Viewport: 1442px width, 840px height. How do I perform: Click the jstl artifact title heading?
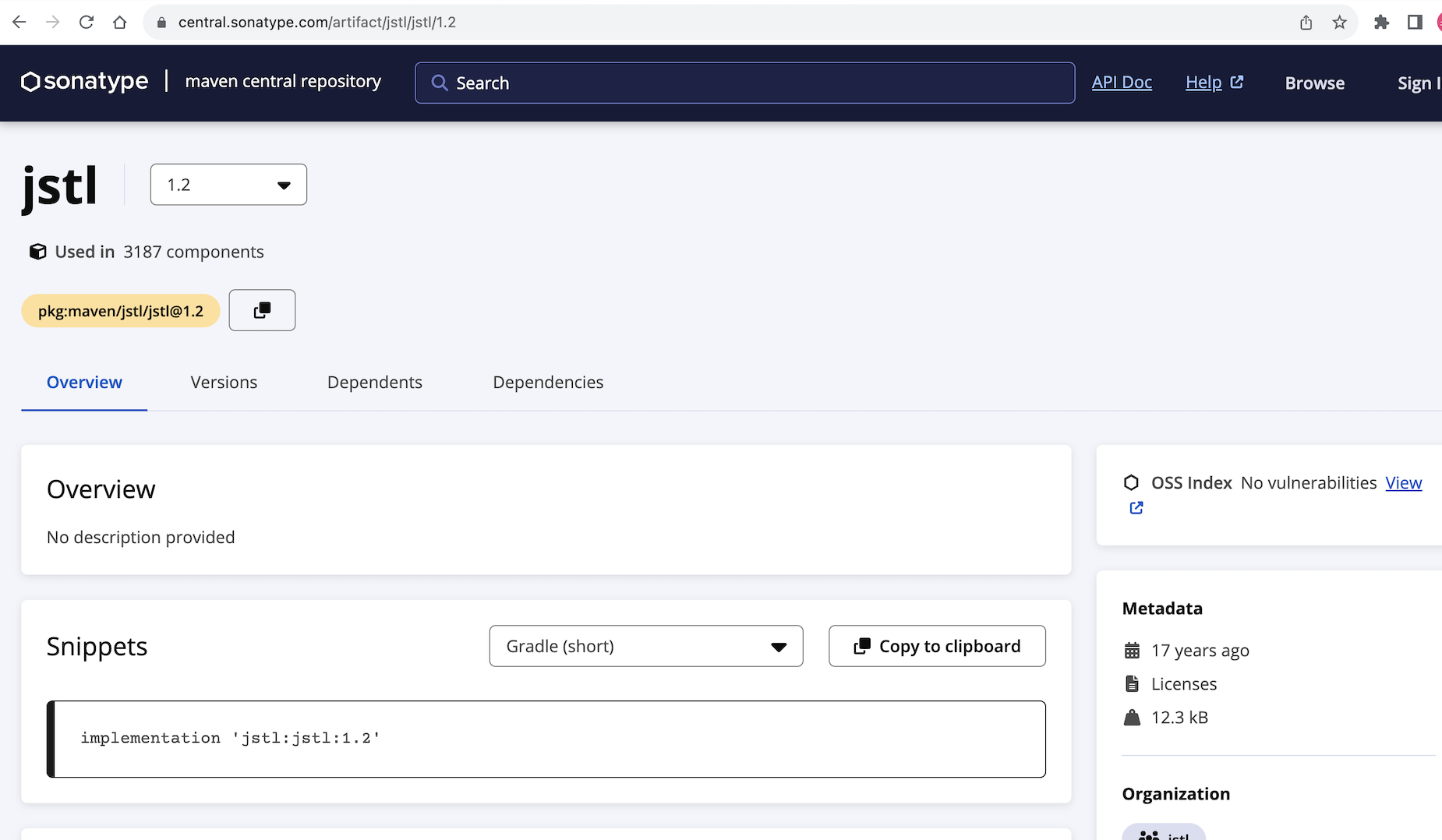click(x=59, y=186)
